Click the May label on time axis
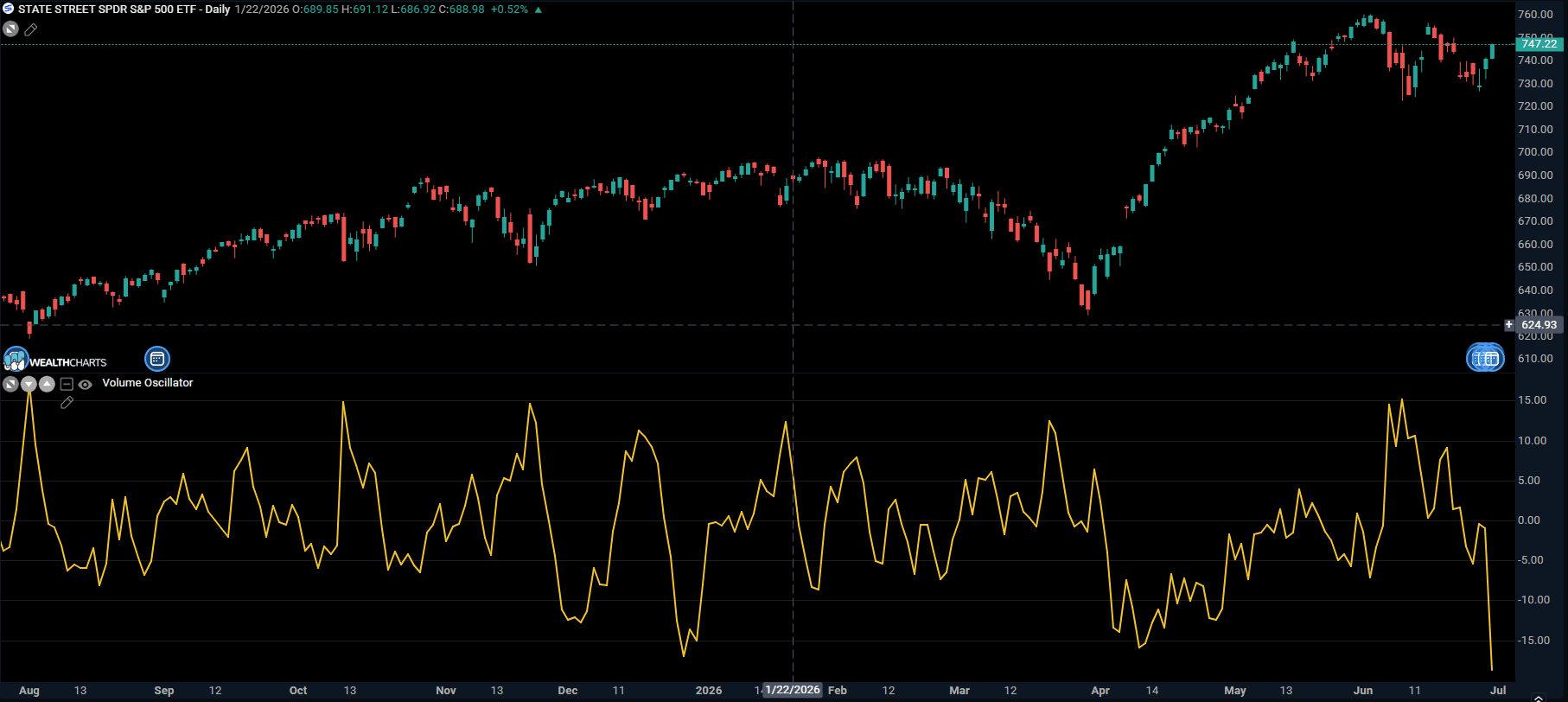1568x702 pixels. (1235, 691)
